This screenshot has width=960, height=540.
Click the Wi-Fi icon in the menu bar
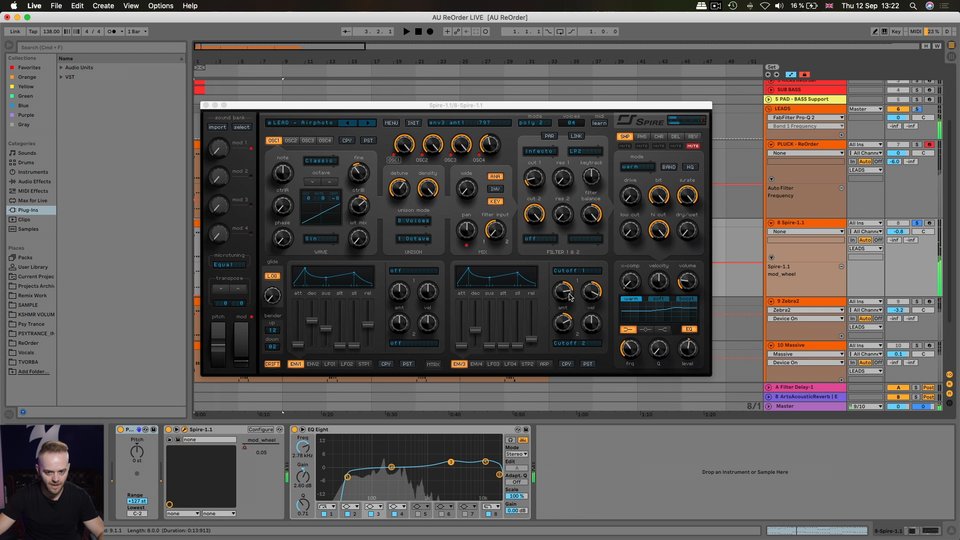coord(765,6)
